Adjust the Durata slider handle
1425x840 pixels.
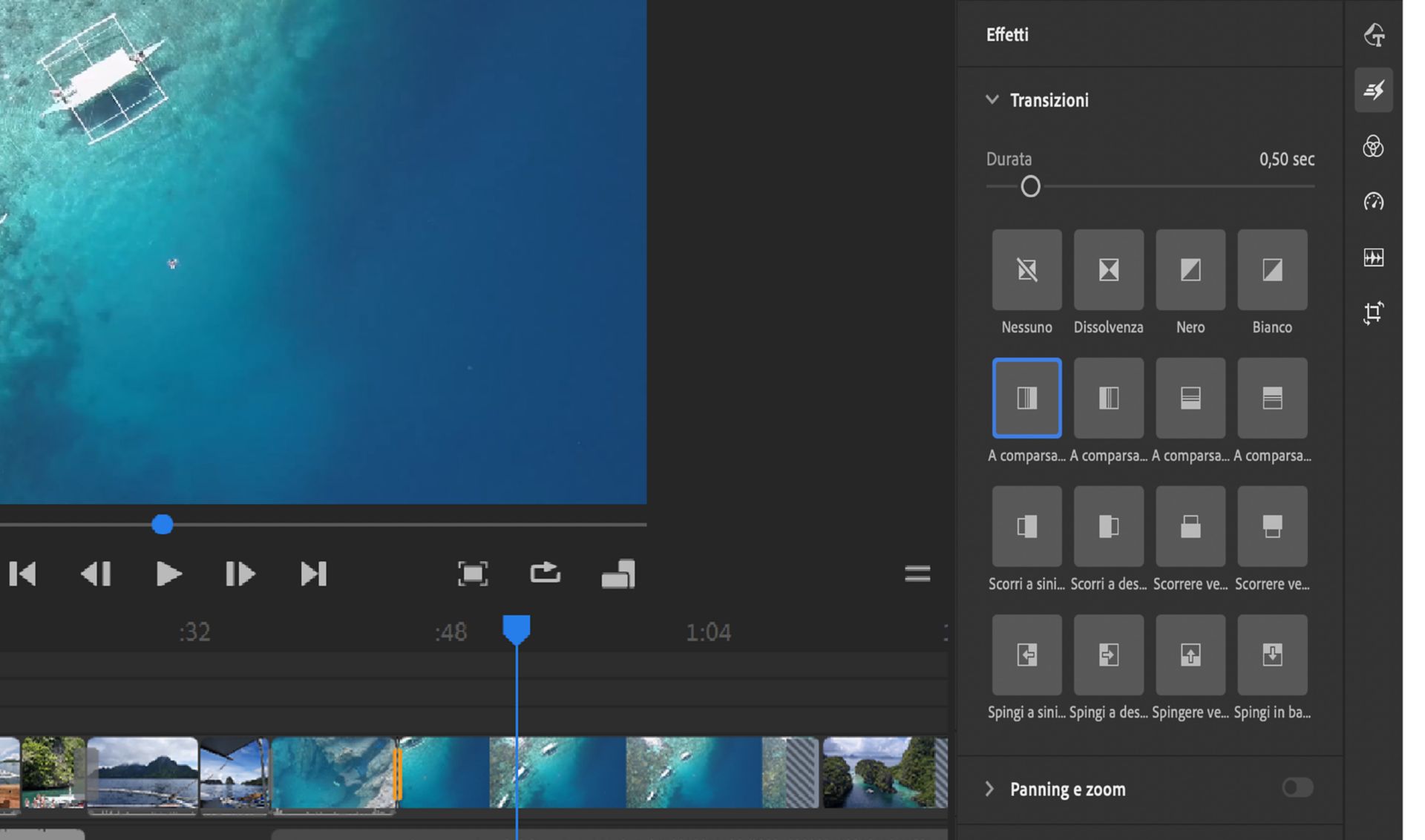(1030, 186)
